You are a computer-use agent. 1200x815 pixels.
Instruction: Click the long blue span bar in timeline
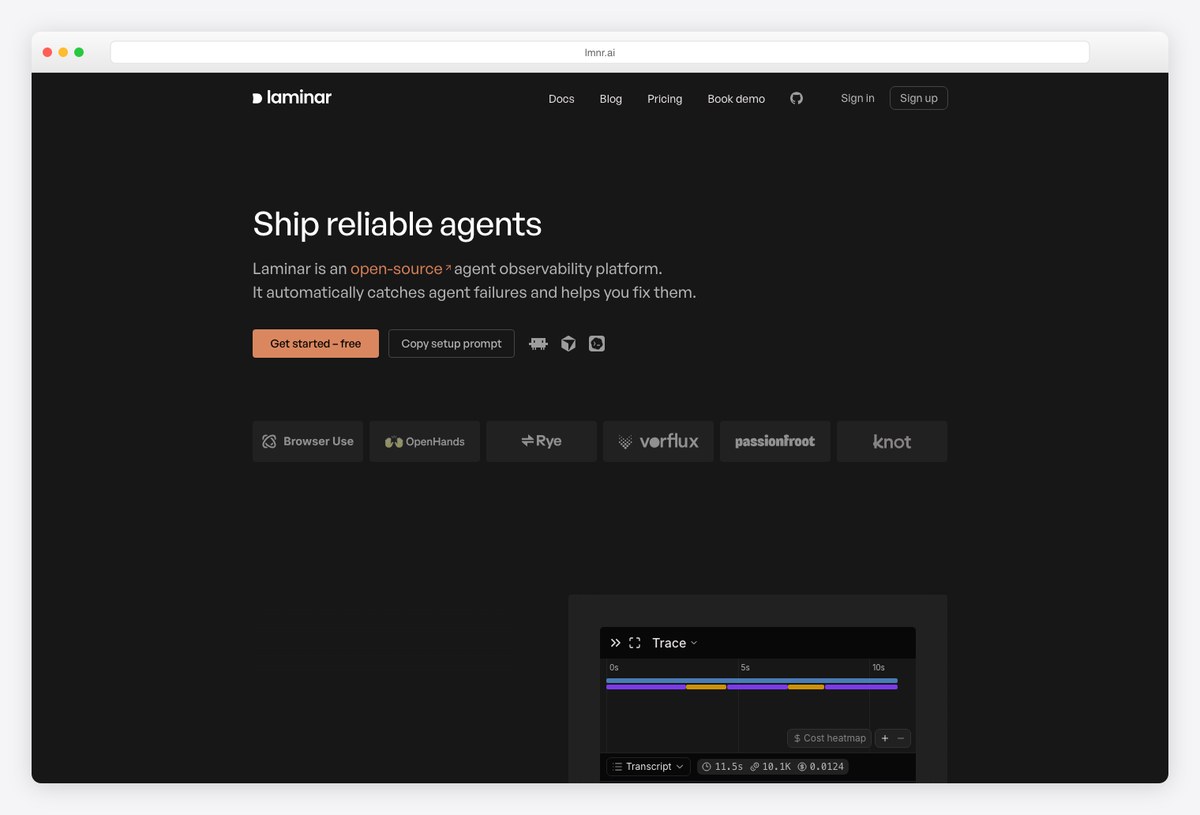coord(752,680)
